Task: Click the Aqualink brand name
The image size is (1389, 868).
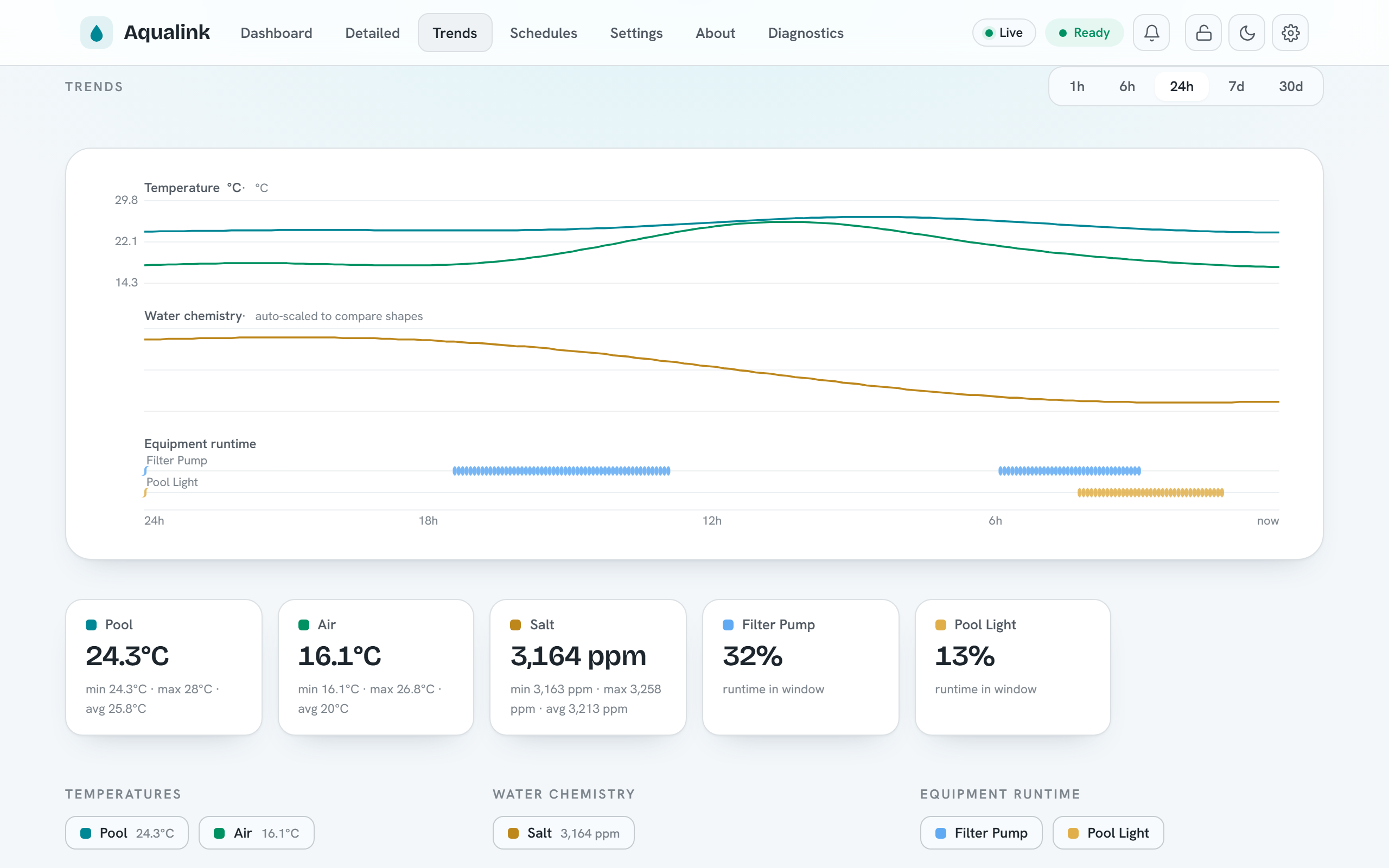Action: [167, 32]
